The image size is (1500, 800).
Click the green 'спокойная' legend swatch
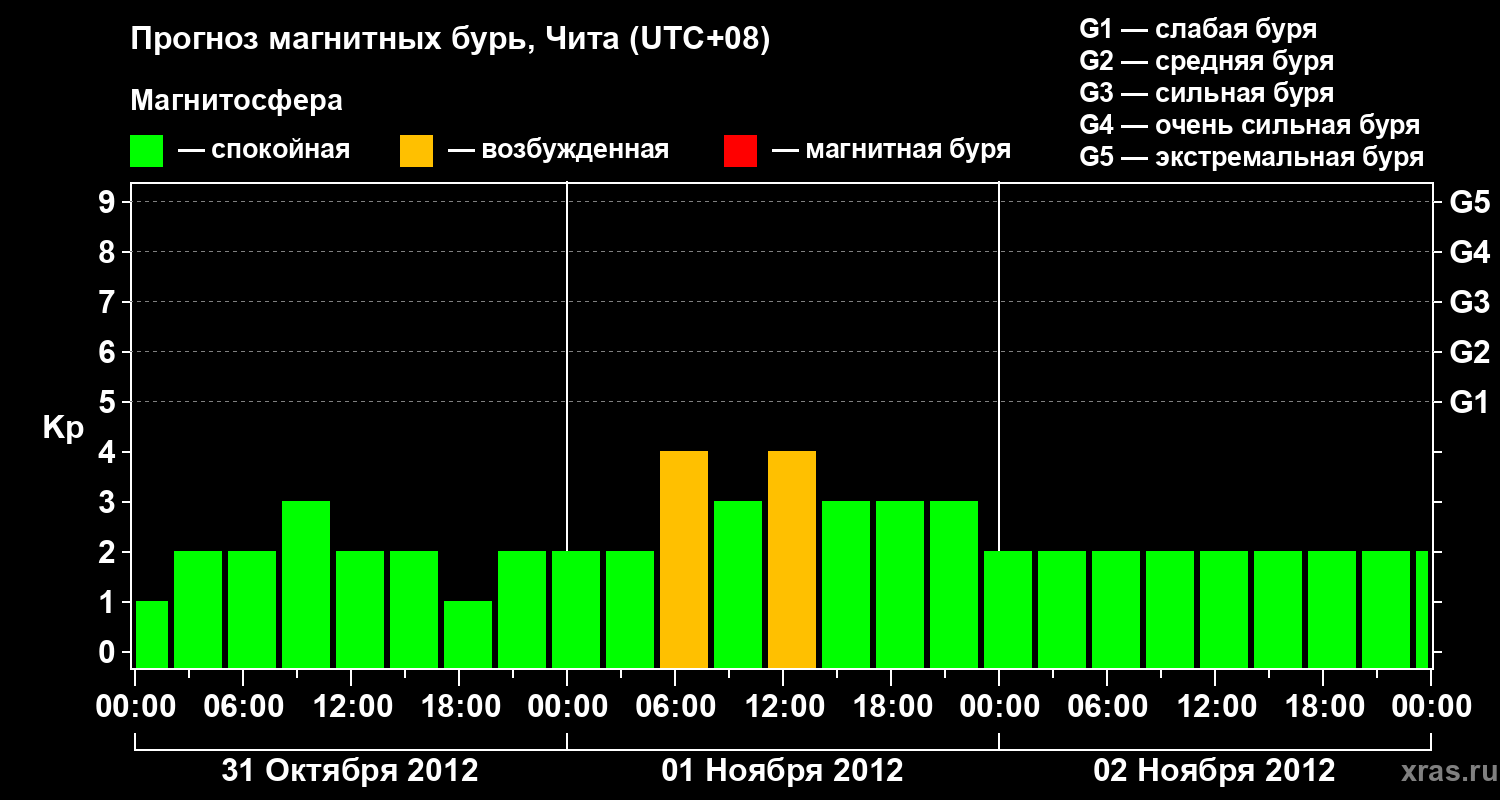point(147,151)
